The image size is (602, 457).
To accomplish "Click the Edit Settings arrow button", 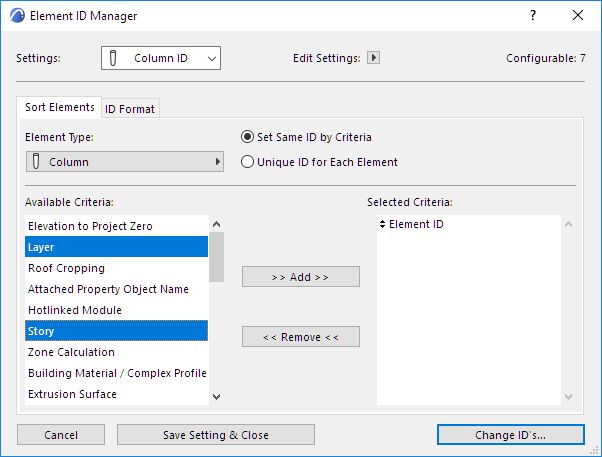I will (x=374, y=58).
